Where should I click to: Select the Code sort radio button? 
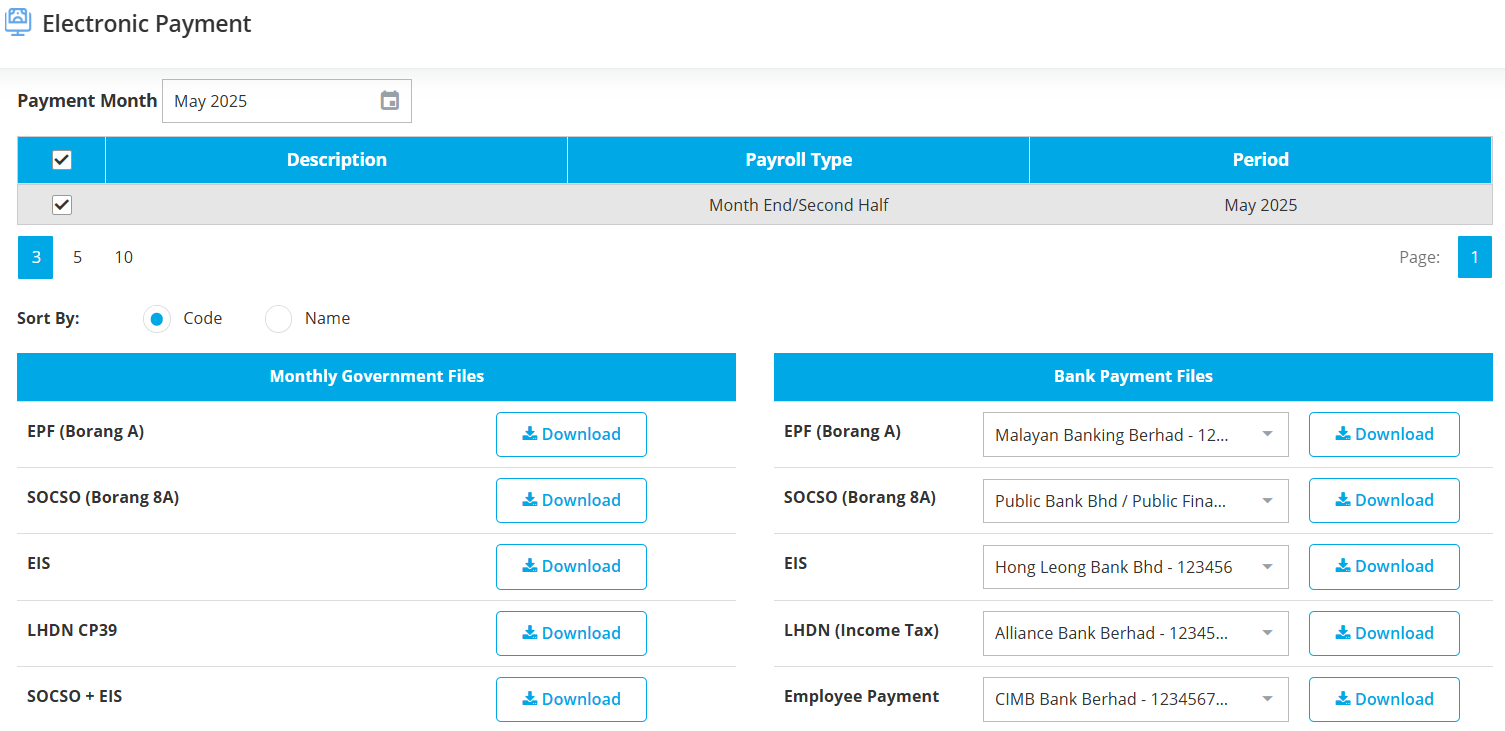[x=156, y=319]
